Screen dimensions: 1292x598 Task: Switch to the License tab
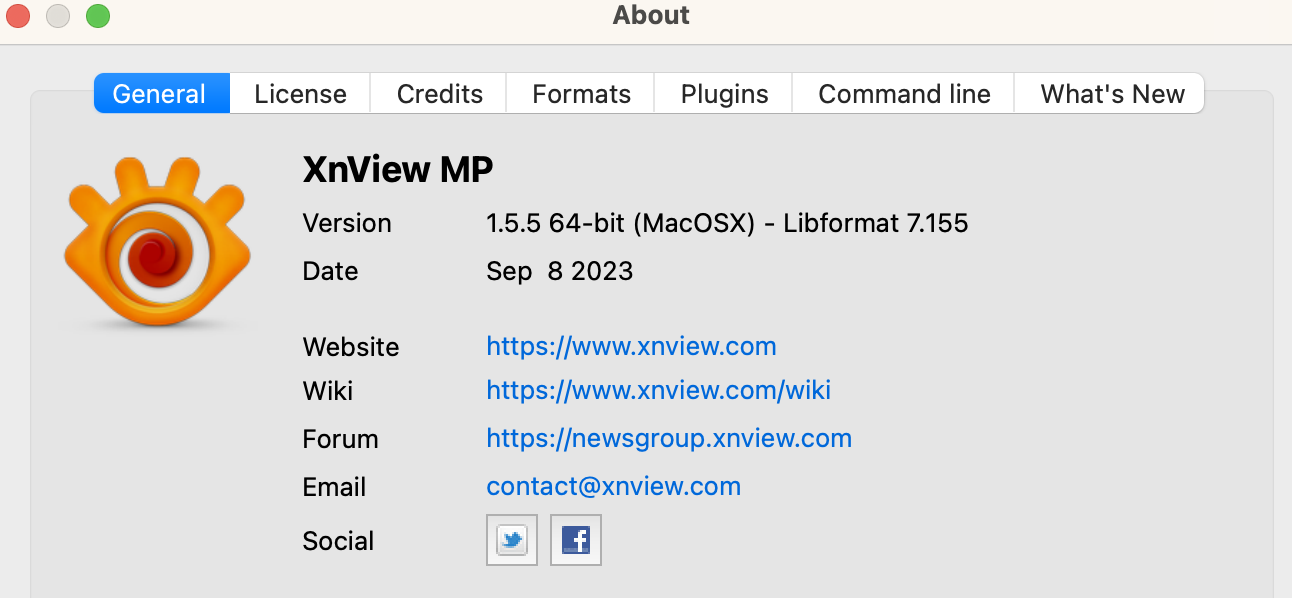tap(300, 94)
